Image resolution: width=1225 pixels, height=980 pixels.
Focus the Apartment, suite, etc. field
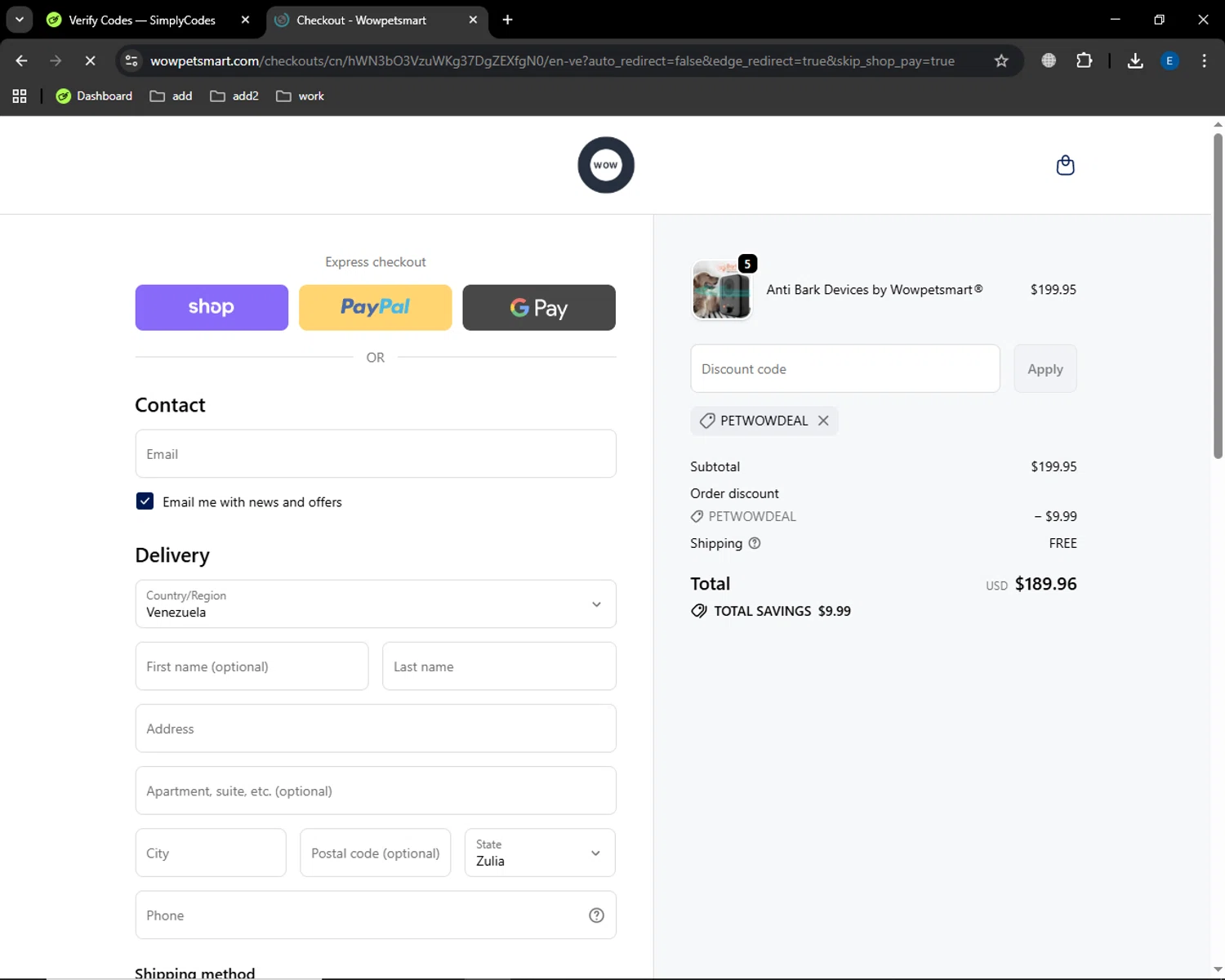coord(376,791)
